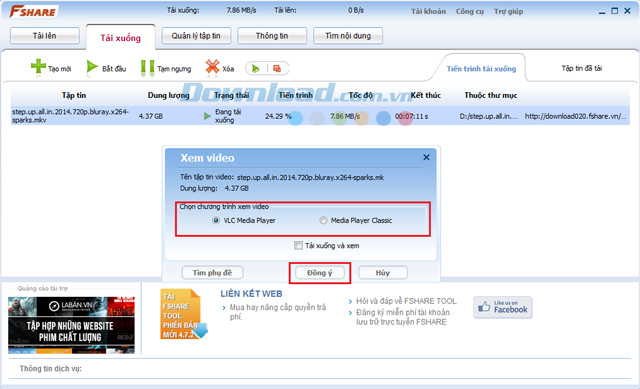This screenshot has height=389, width=640.
Task: Click the D:/step.up.all.in... folder cell
Action: [x=489, y=116]
